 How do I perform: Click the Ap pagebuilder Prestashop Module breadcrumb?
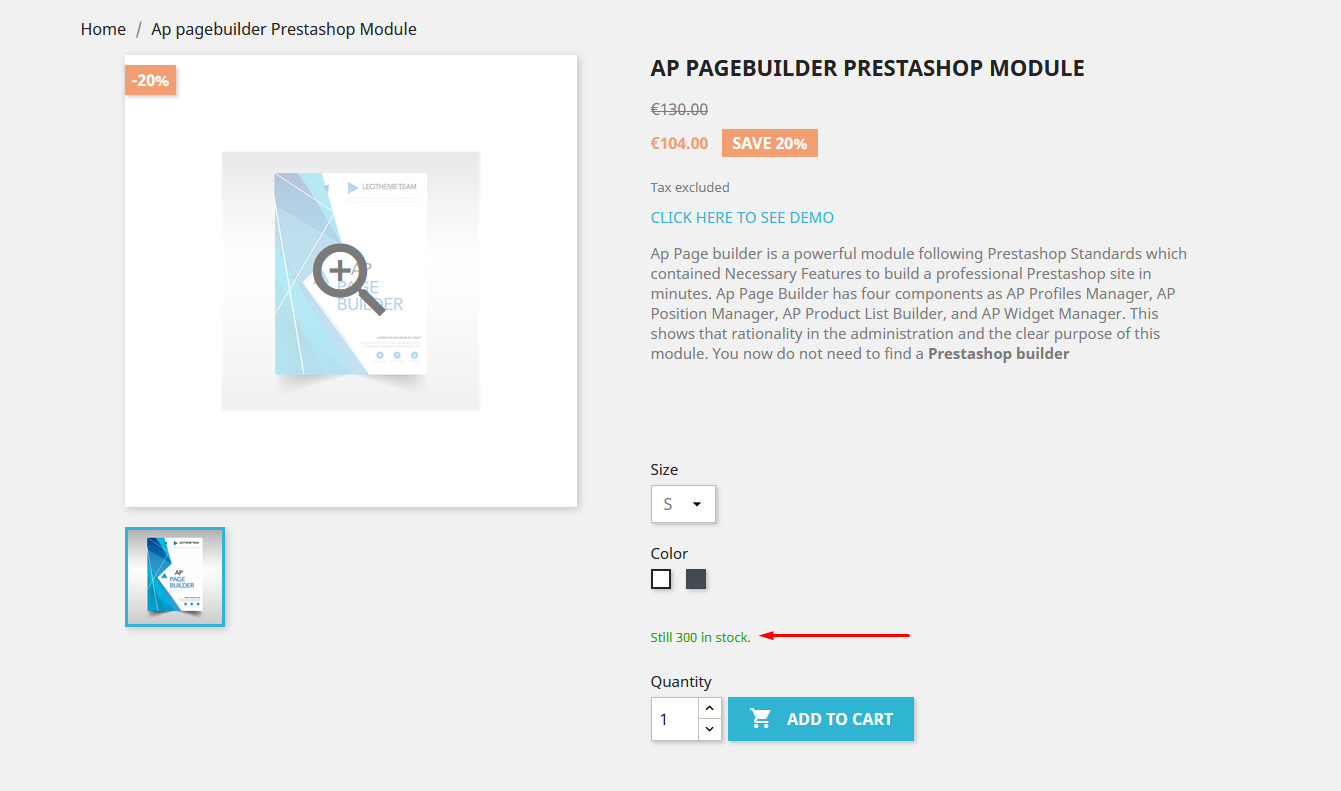pos(284,29)
